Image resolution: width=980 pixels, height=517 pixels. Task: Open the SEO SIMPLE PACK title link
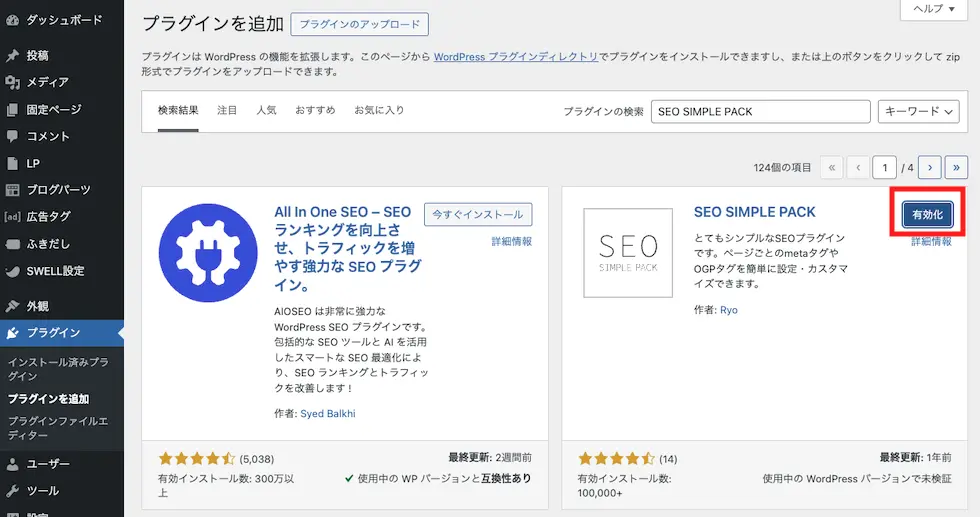[x=754, y=212]
